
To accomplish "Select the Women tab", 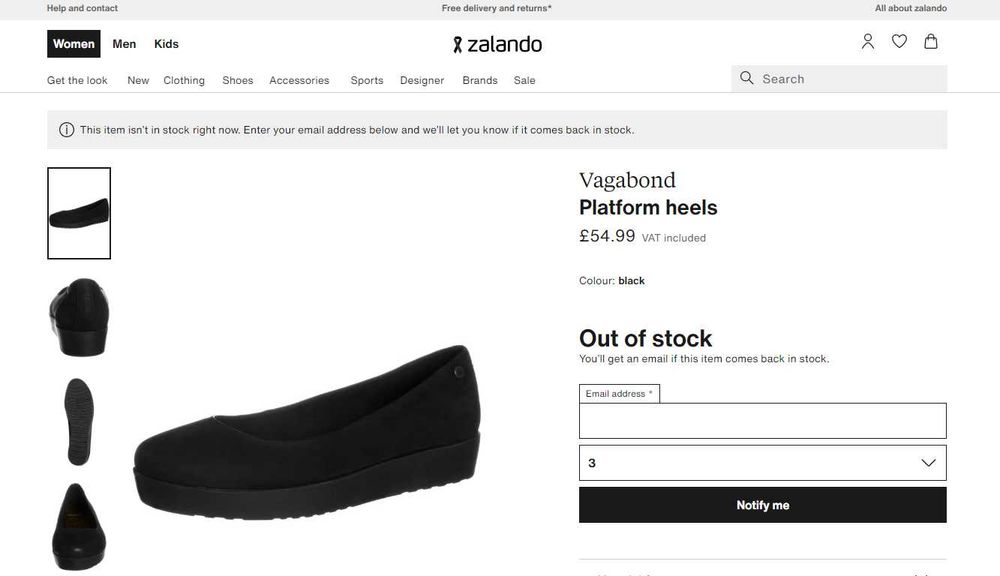I will 74,44.
